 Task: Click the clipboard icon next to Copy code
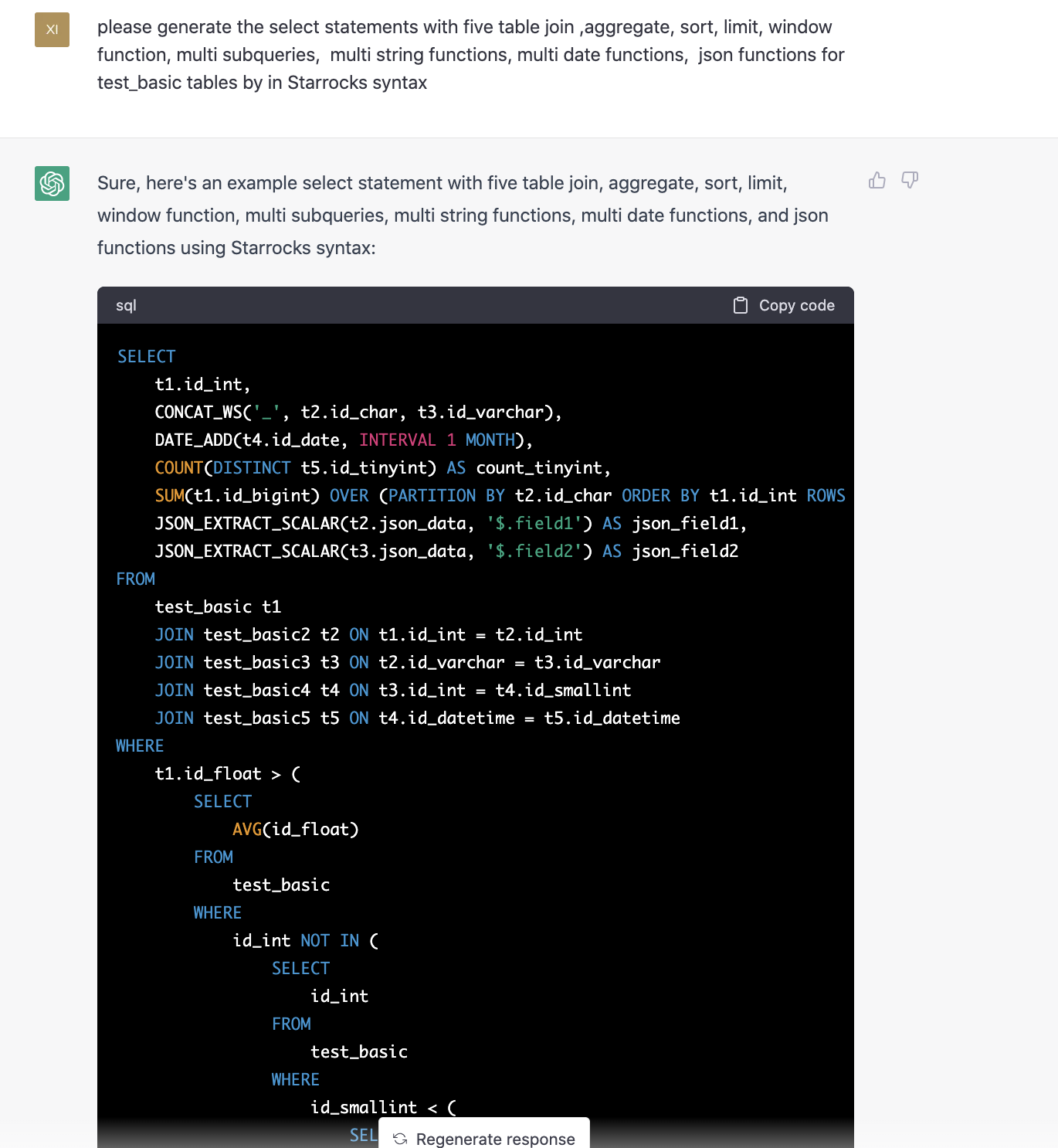[739, 305]
